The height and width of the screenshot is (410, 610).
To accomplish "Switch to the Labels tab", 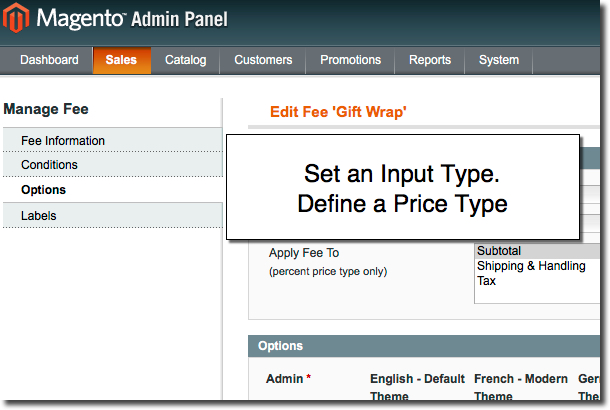I will pos(112,215).
